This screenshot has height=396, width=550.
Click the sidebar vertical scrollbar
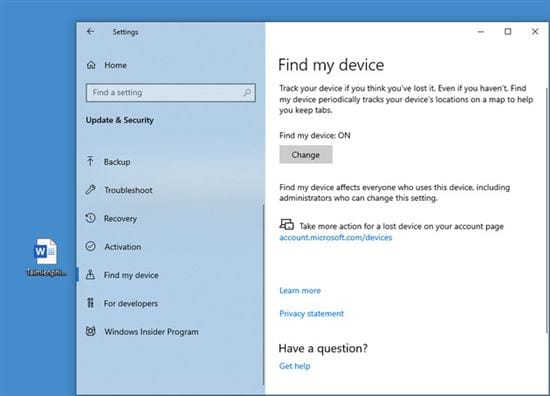(x=263, y=295)
